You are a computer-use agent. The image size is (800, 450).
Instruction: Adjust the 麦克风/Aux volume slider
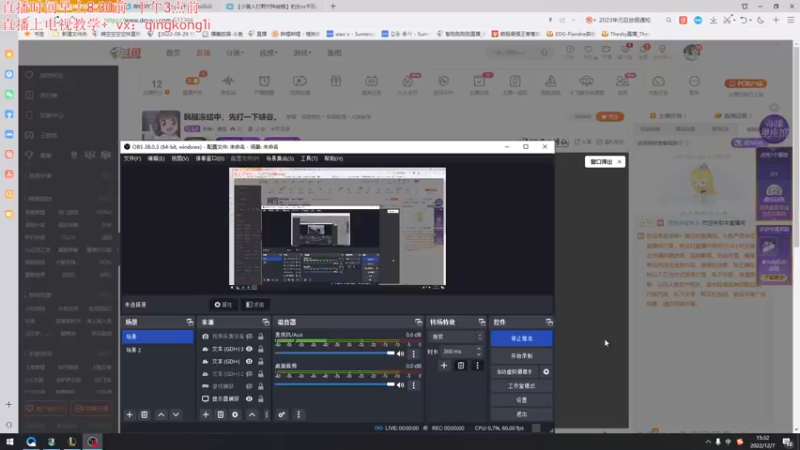point(335,353)
